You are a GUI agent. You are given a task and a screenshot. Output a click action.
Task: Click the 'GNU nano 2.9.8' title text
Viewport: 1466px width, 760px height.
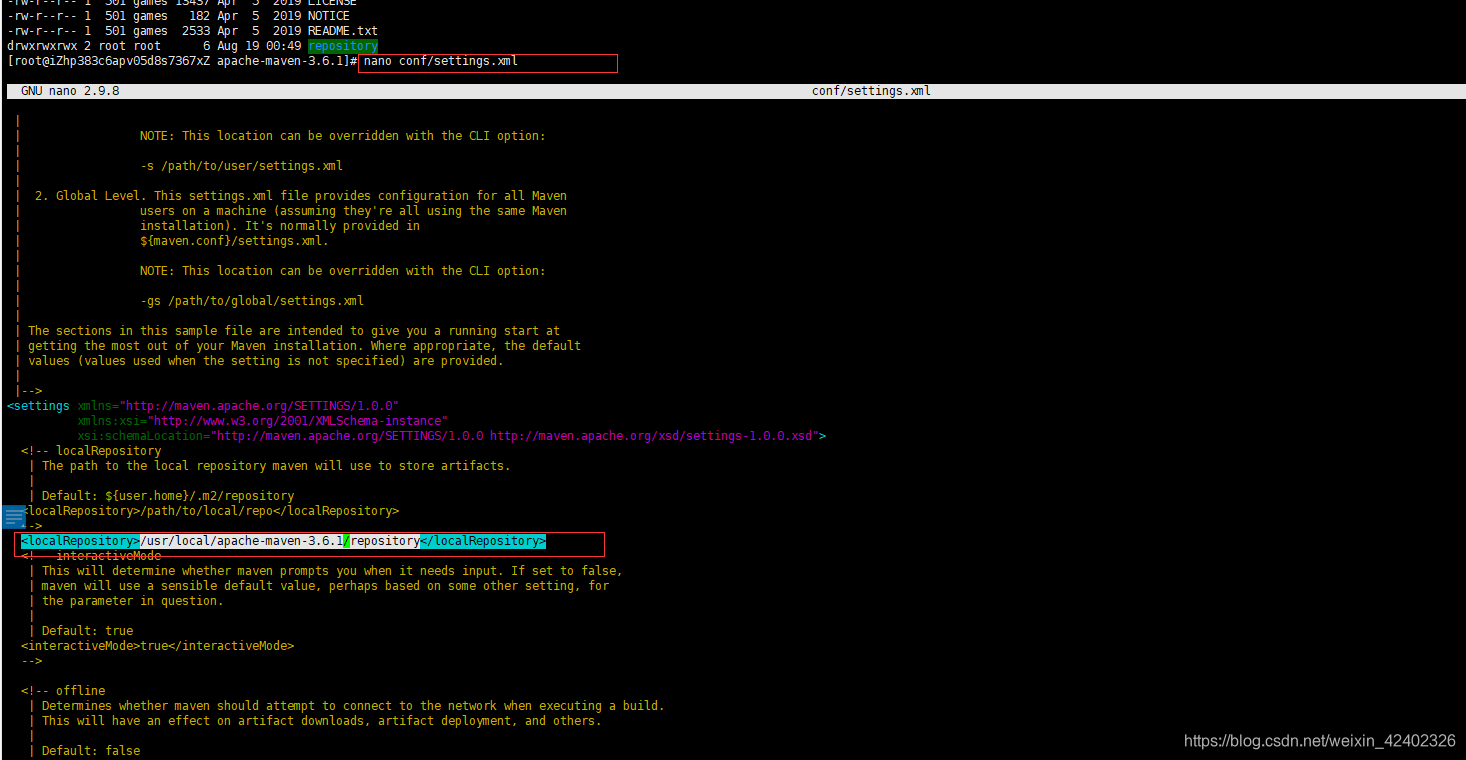70,91
